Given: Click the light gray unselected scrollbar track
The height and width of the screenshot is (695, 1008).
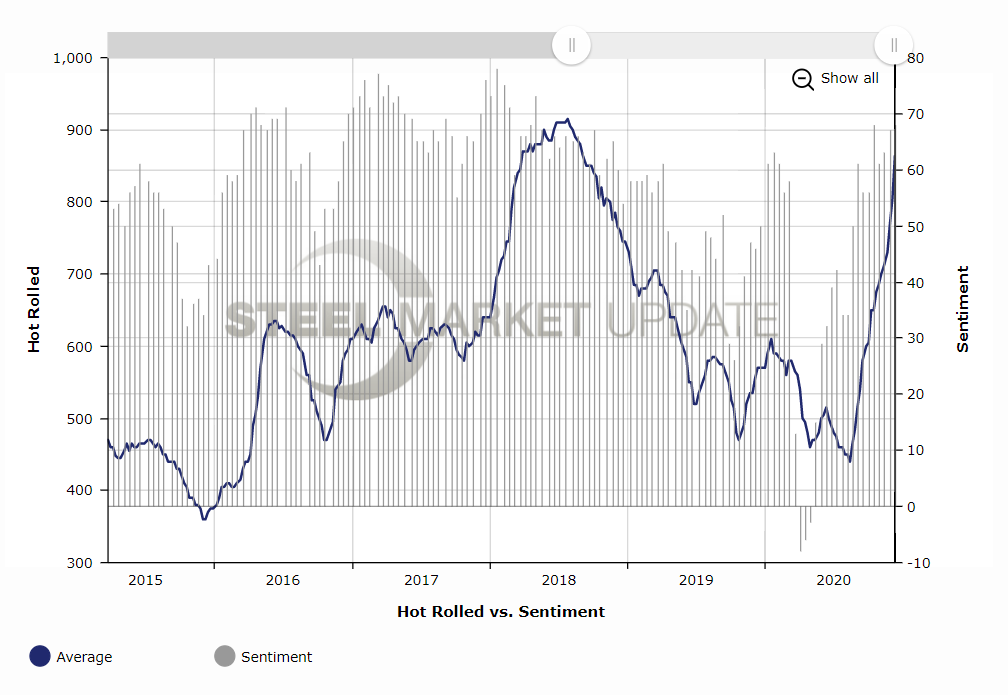Looking at the screenshot, I should point(732,45).
